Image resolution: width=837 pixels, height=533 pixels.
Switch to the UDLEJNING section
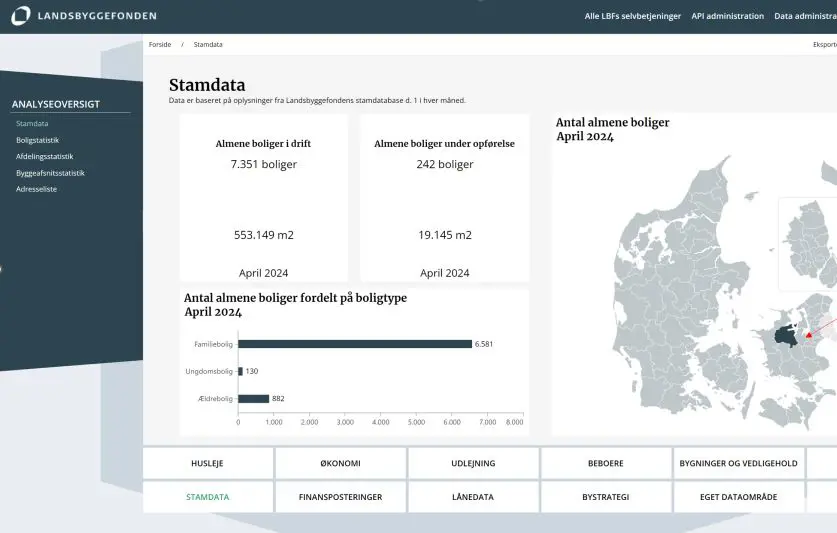point(473,463)
